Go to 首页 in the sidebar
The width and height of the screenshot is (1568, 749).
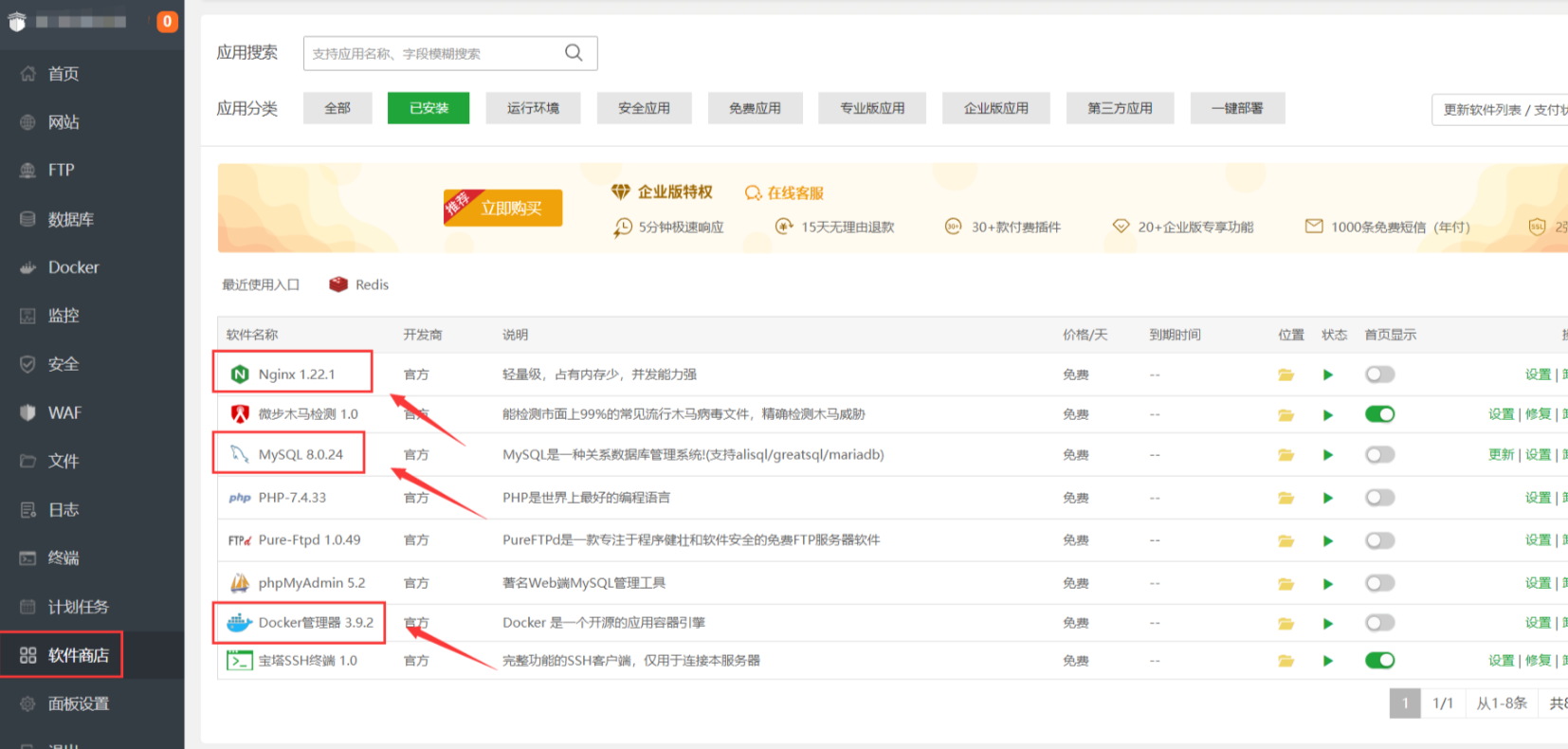coord(92,74)
